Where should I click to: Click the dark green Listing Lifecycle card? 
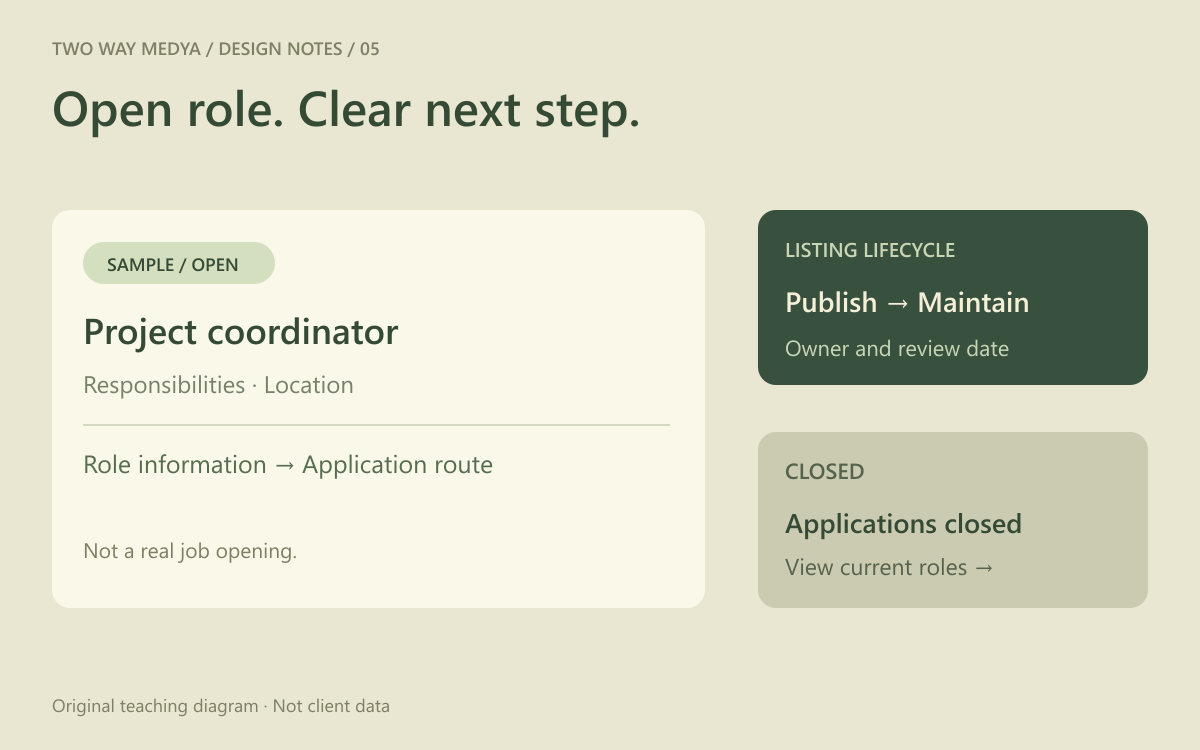click(953, 297)
